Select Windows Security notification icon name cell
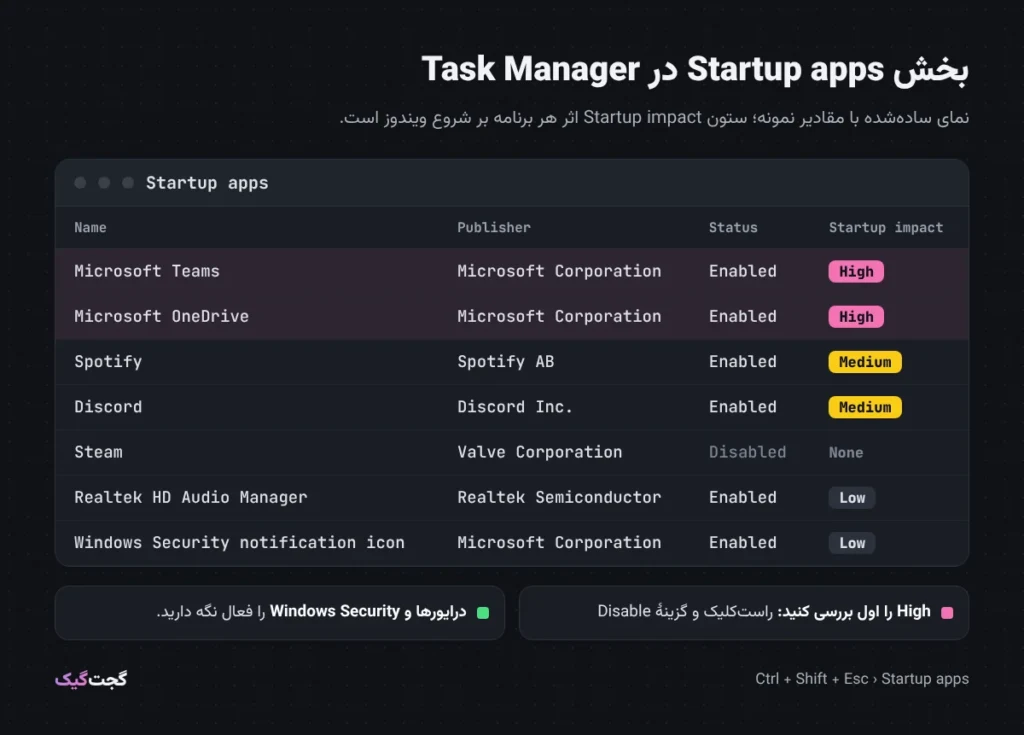The image size is (1024, 735). tap(239, 543)
